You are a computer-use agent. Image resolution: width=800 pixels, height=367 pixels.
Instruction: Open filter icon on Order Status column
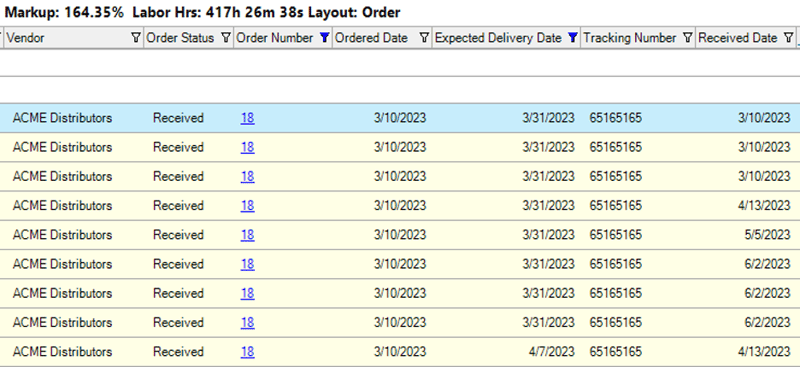226,38
